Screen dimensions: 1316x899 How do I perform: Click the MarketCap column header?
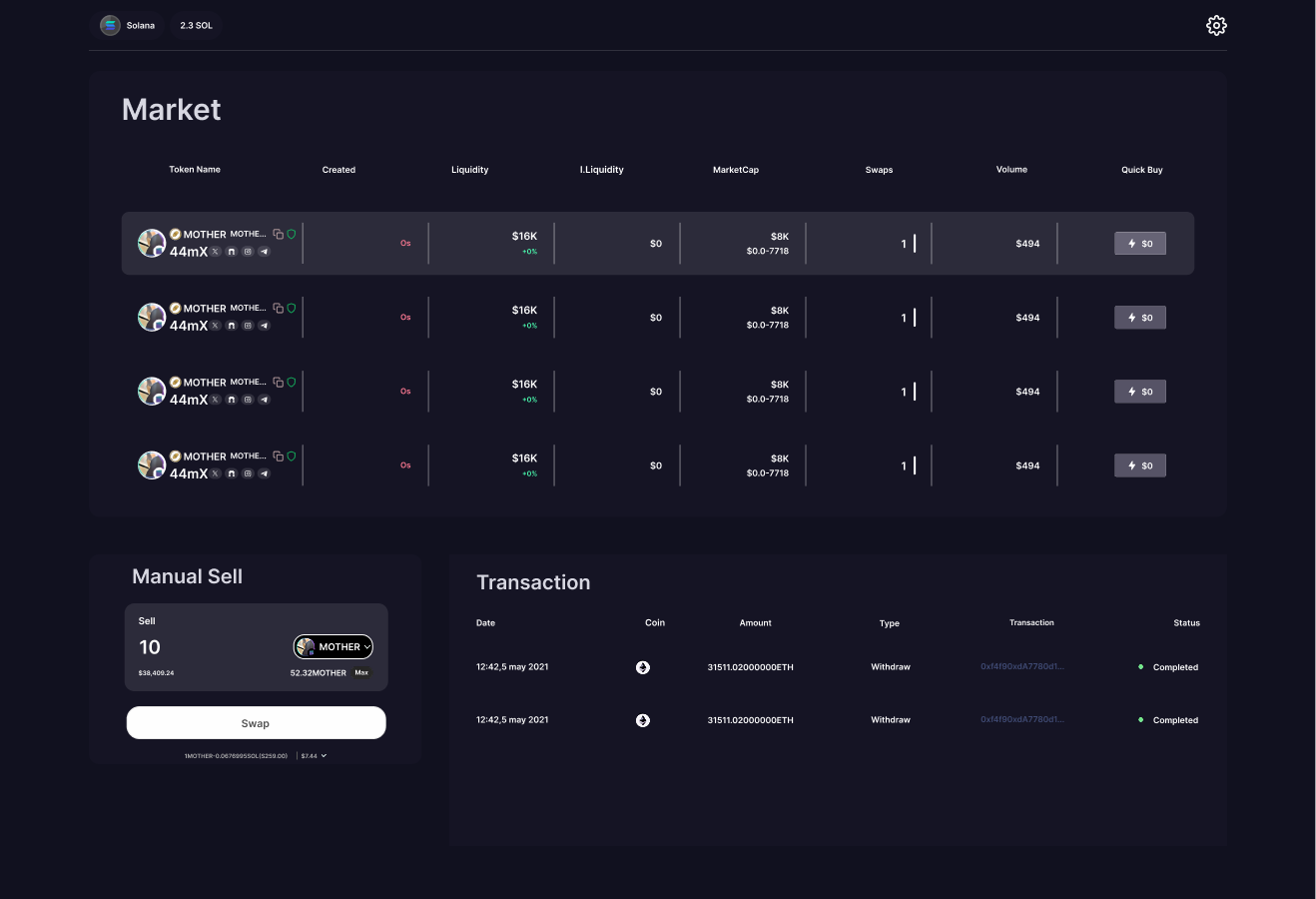coord(736,170)
